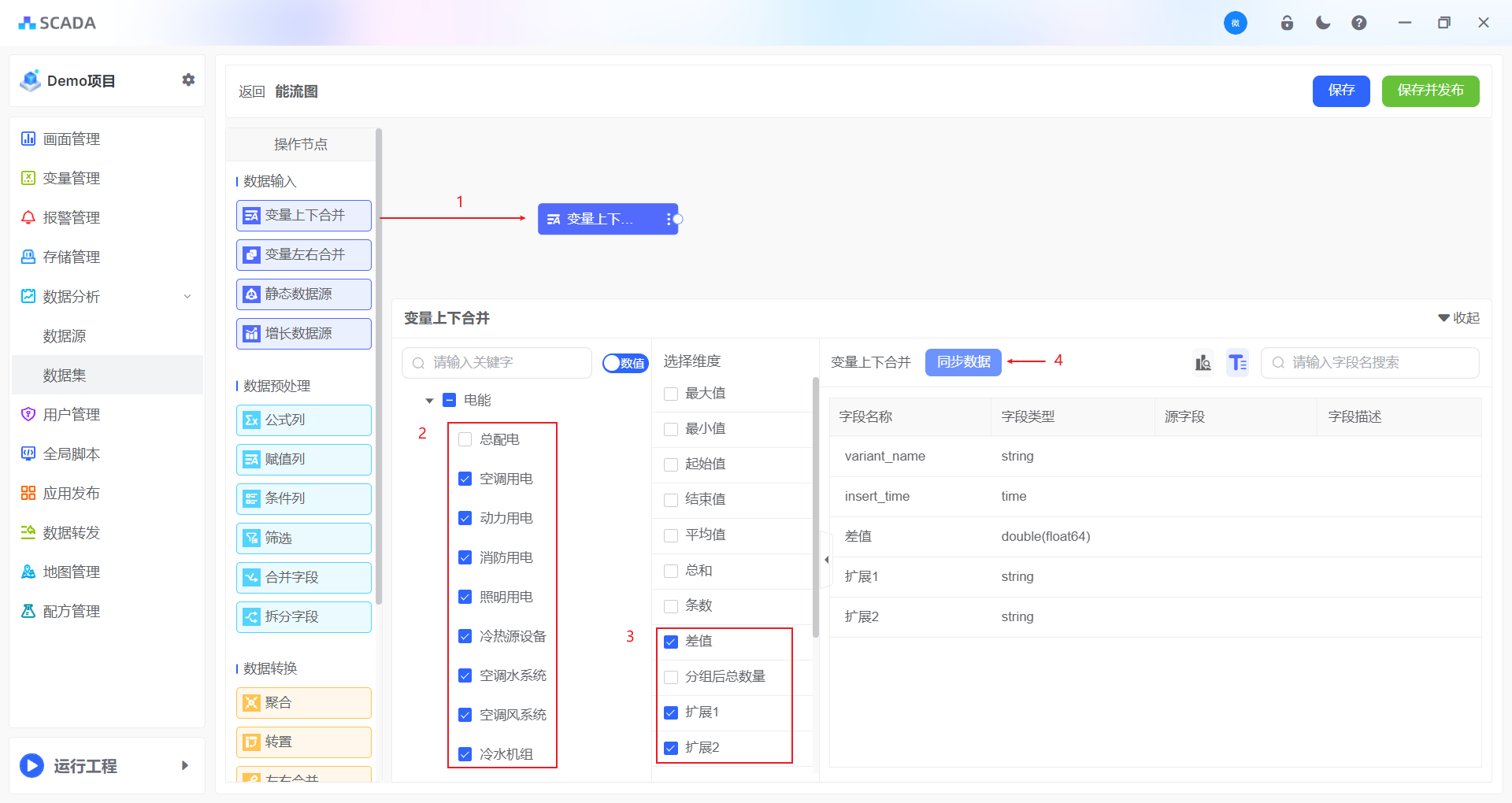The width and height of the screenshot is (1512, 803).
Task: Open the node's three-dot menu on canvas
Action: click(x=668, y=219)
